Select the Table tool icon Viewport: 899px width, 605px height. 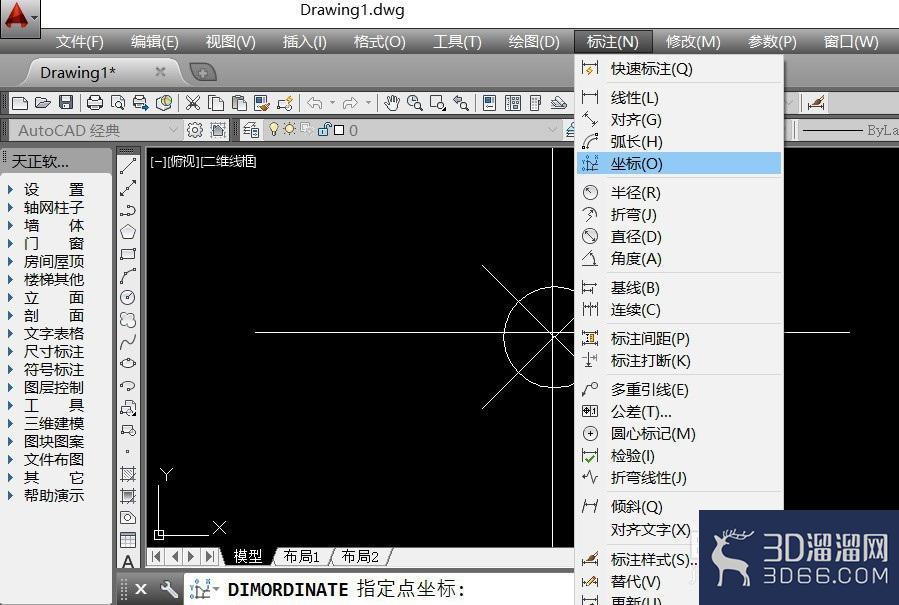[128, 540]
